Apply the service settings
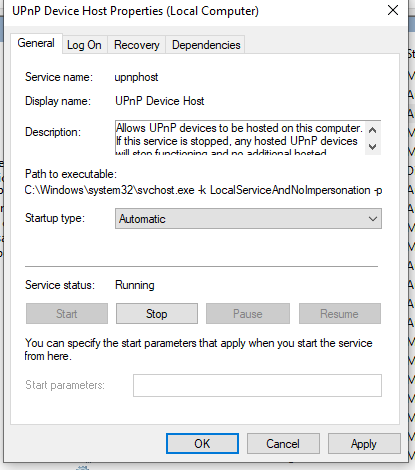This screenshot has width=415, height=470. click(364, 444)
